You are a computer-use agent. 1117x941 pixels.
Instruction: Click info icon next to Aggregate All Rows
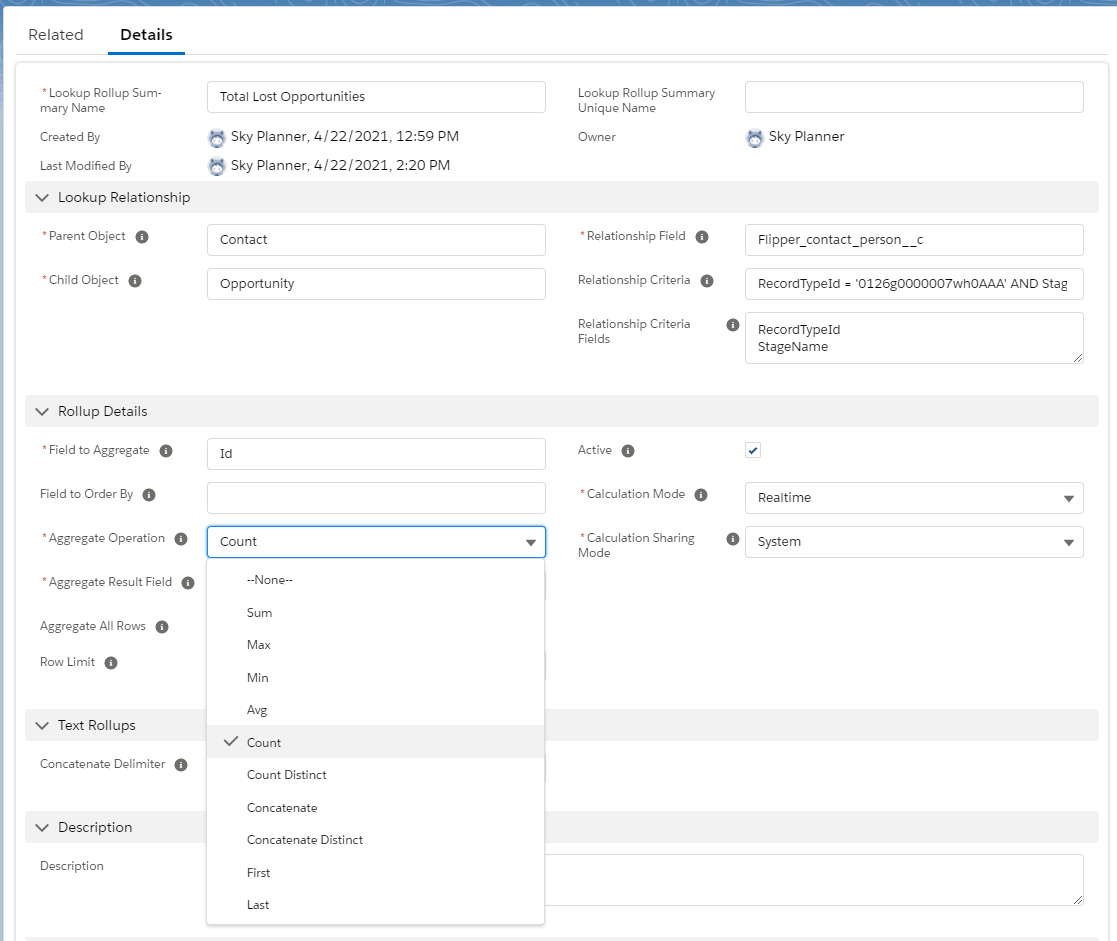click(162, 627)
